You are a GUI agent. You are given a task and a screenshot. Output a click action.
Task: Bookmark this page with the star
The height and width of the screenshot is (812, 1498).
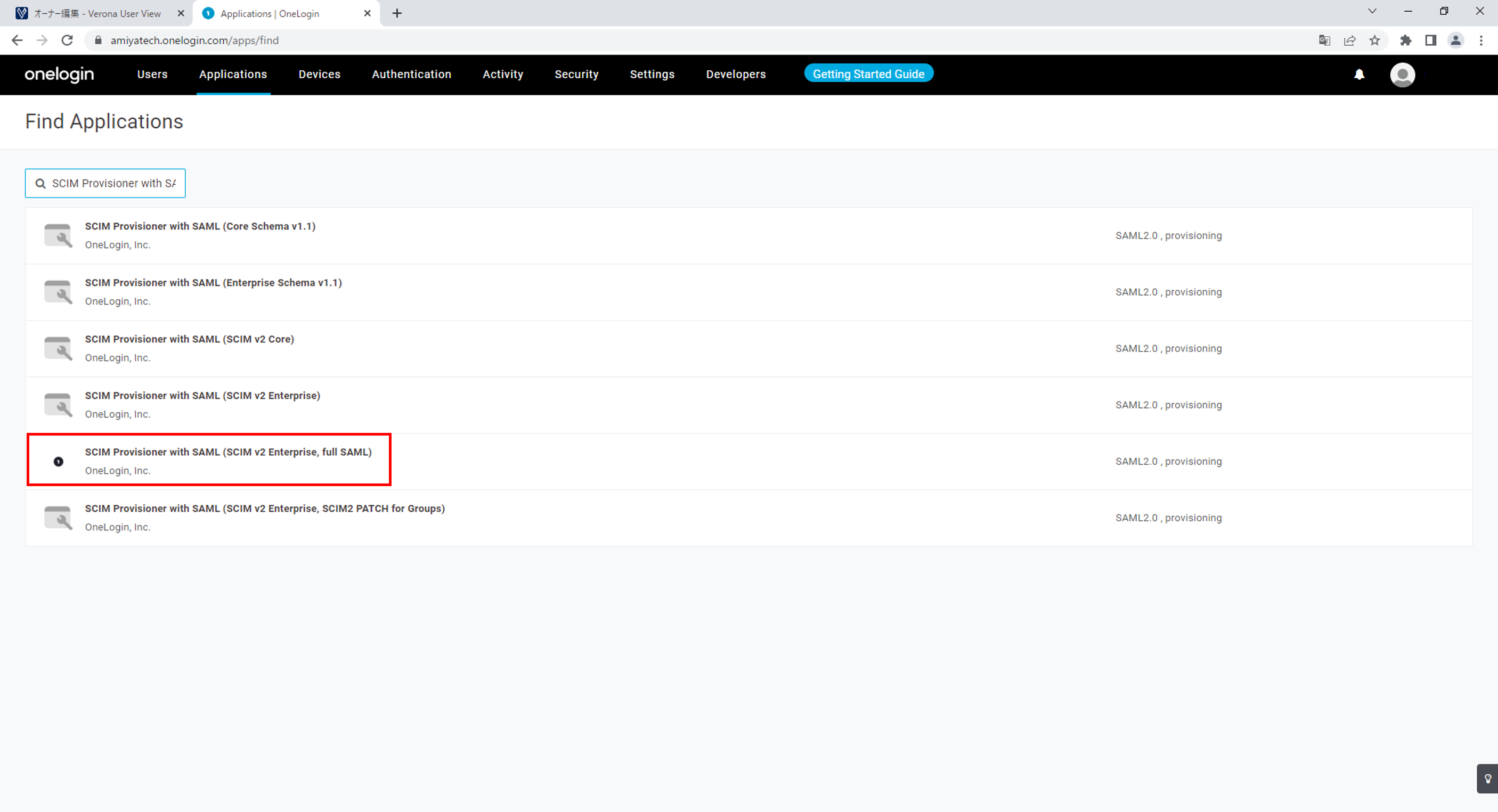pos(1374,40)
